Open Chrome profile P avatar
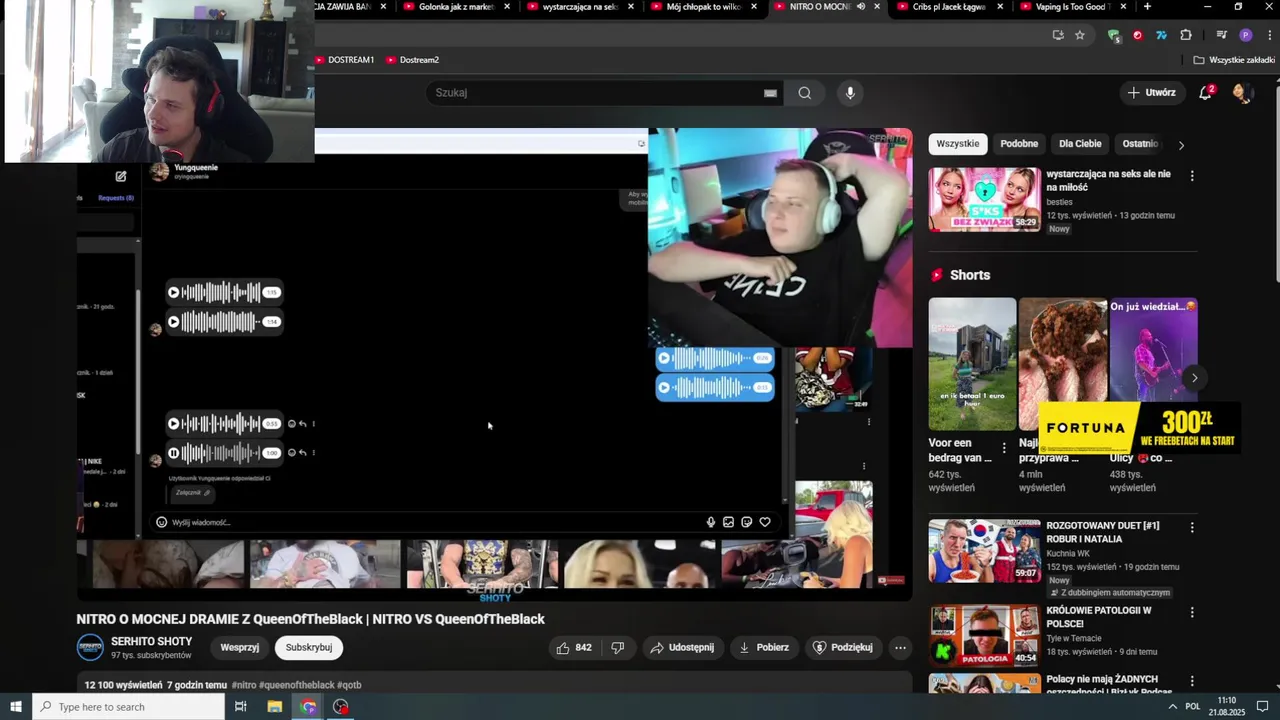This screenshot has height=720, width=1280. (x=1245, y=35)
